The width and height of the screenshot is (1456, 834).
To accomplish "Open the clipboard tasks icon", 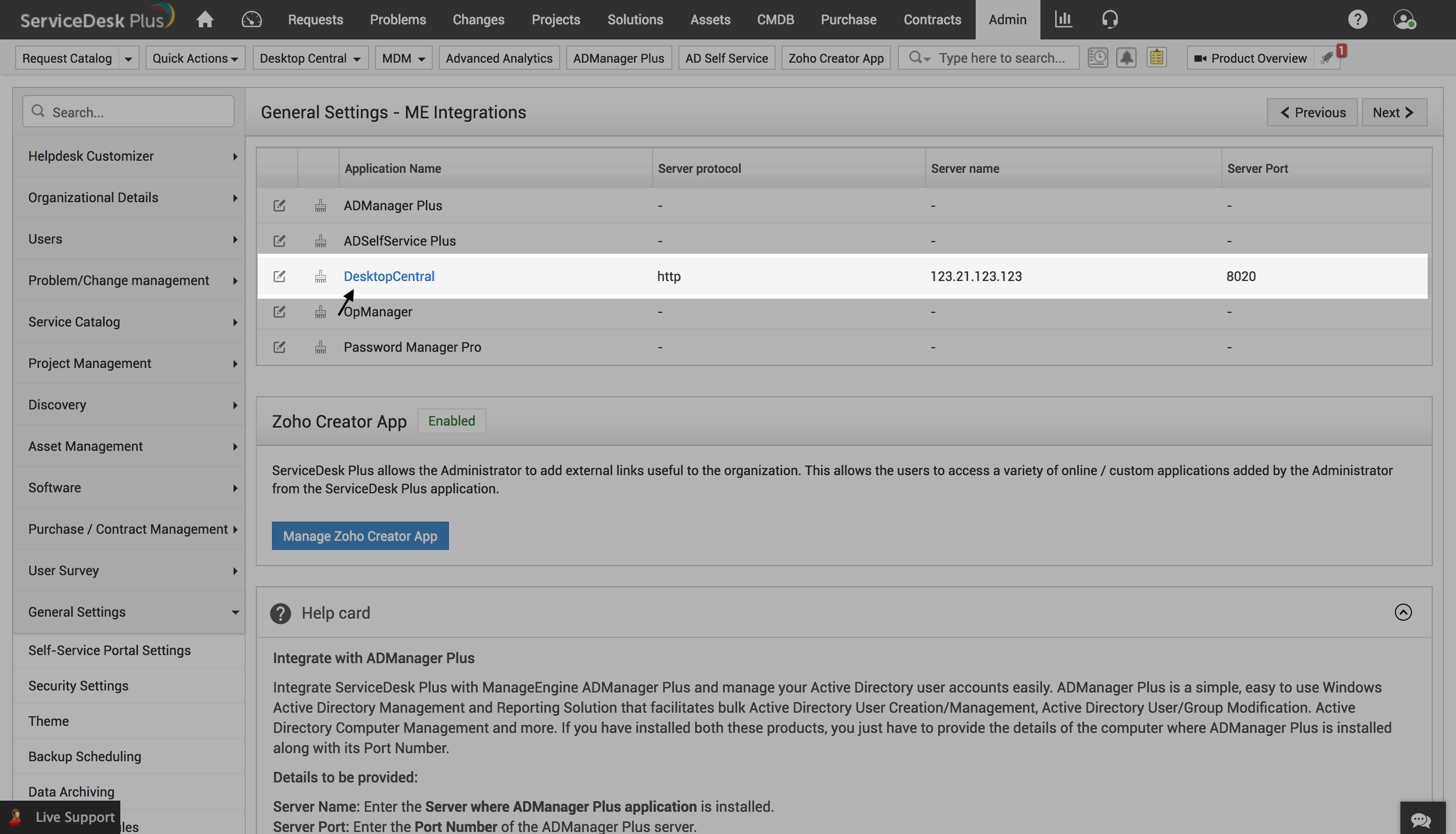I will [1156, 57].
